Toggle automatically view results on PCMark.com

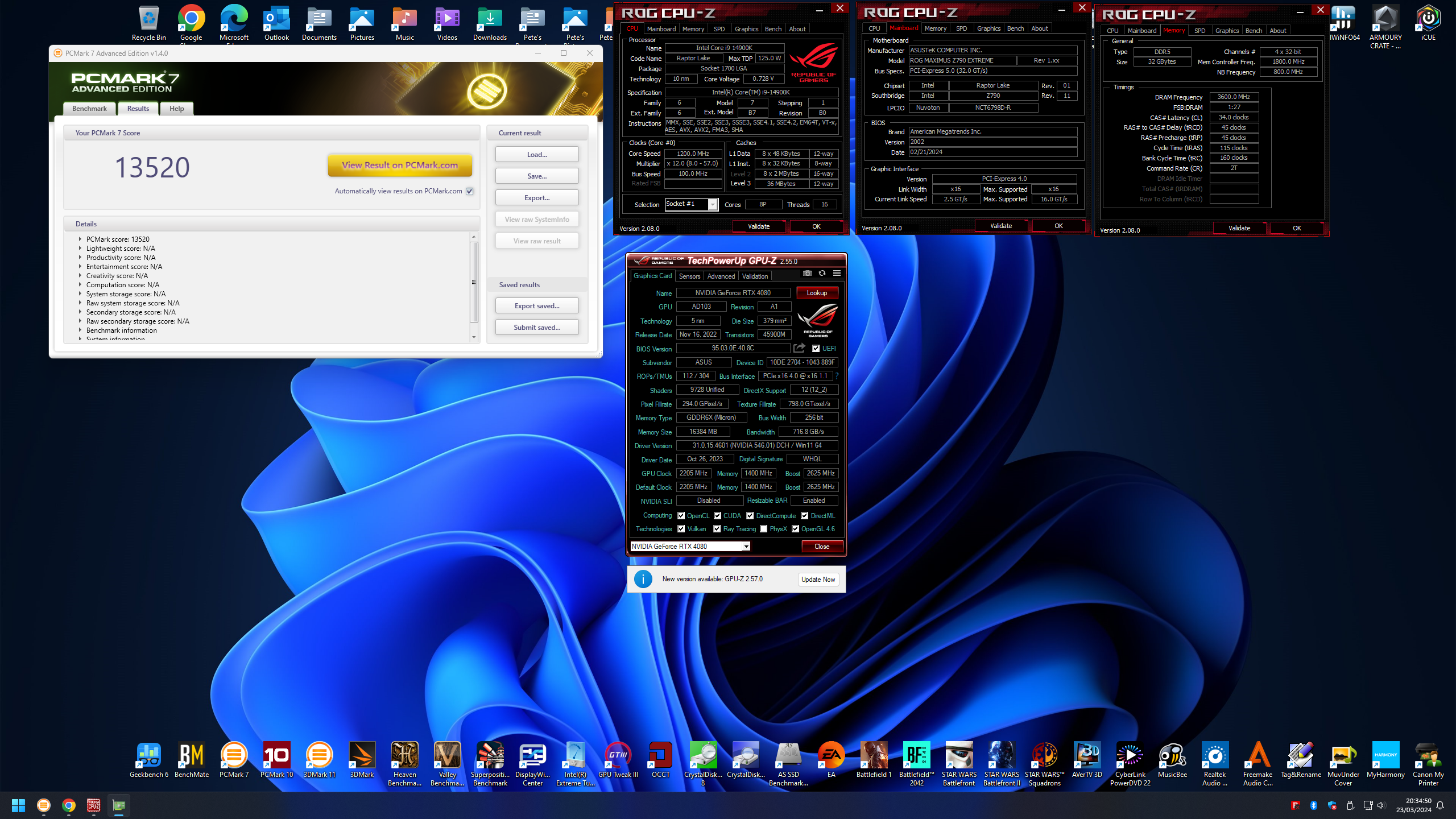pyautogui.click(x=470, y=191)
